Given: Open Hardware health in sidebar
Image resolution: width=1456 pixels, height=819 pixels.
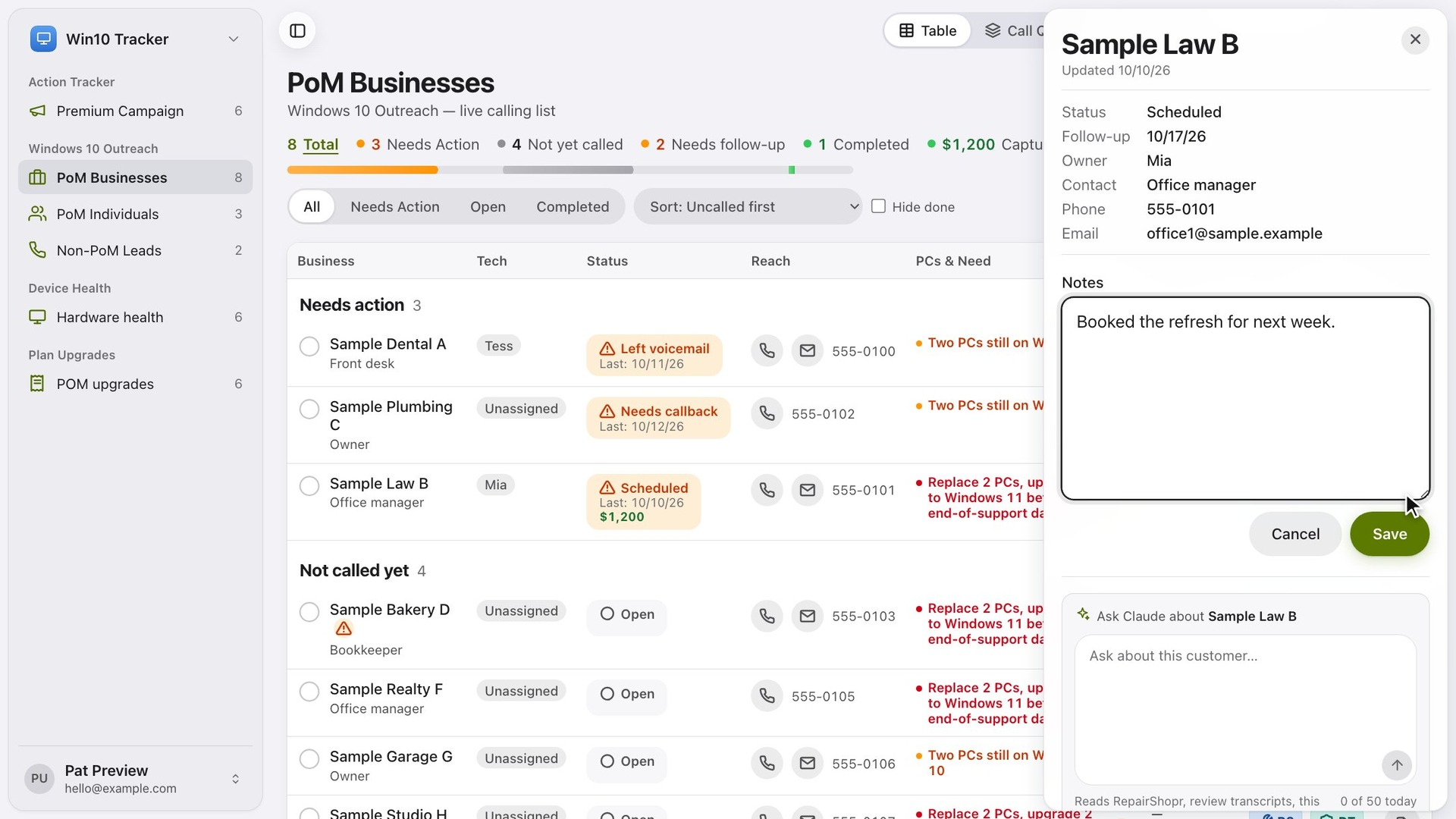Looking at the screenshot, I should (x=135, y=317).
